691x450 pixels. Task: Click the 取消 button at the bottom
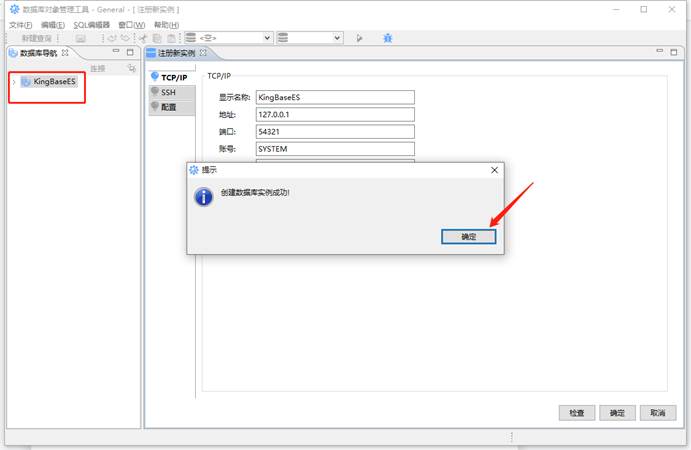658,413
